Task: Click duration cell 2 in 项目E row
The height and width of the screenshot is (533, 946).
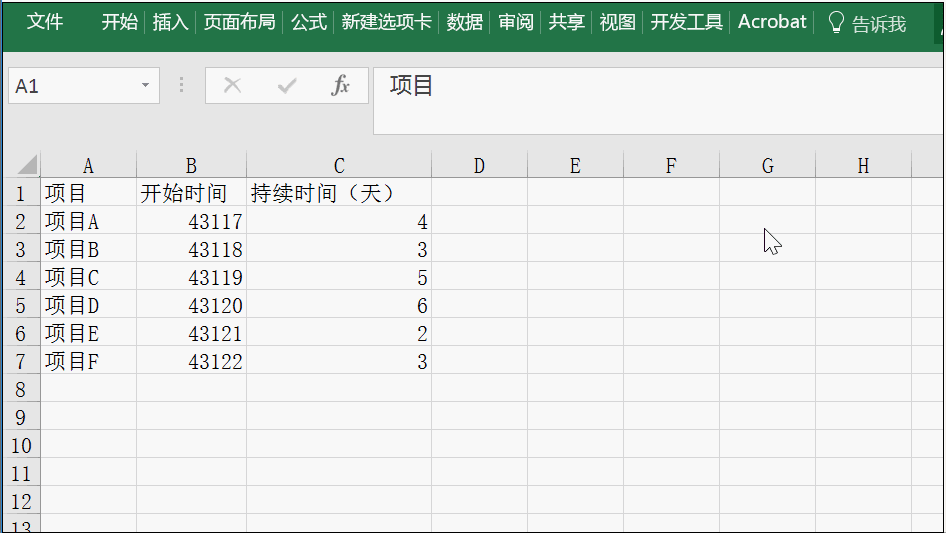Action: tap(339, 333)
